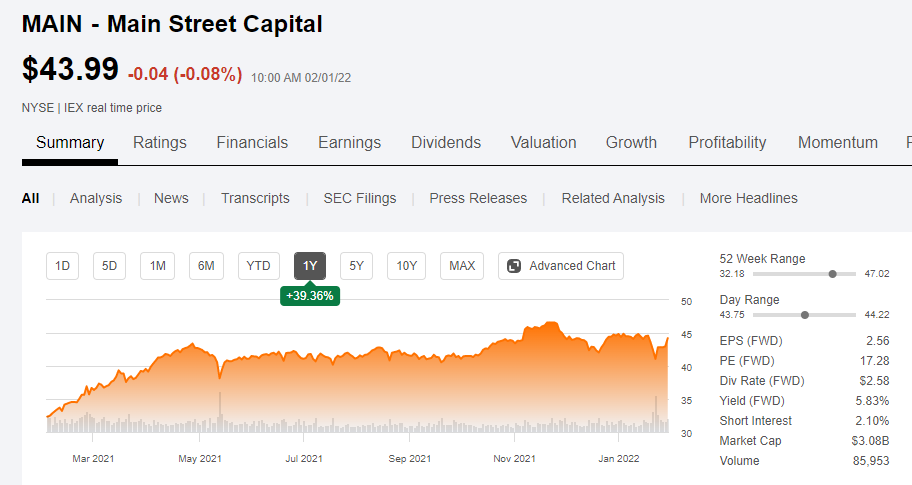
Task: Click the May 2021 chart axis label
Action: [x=200, y=459]
